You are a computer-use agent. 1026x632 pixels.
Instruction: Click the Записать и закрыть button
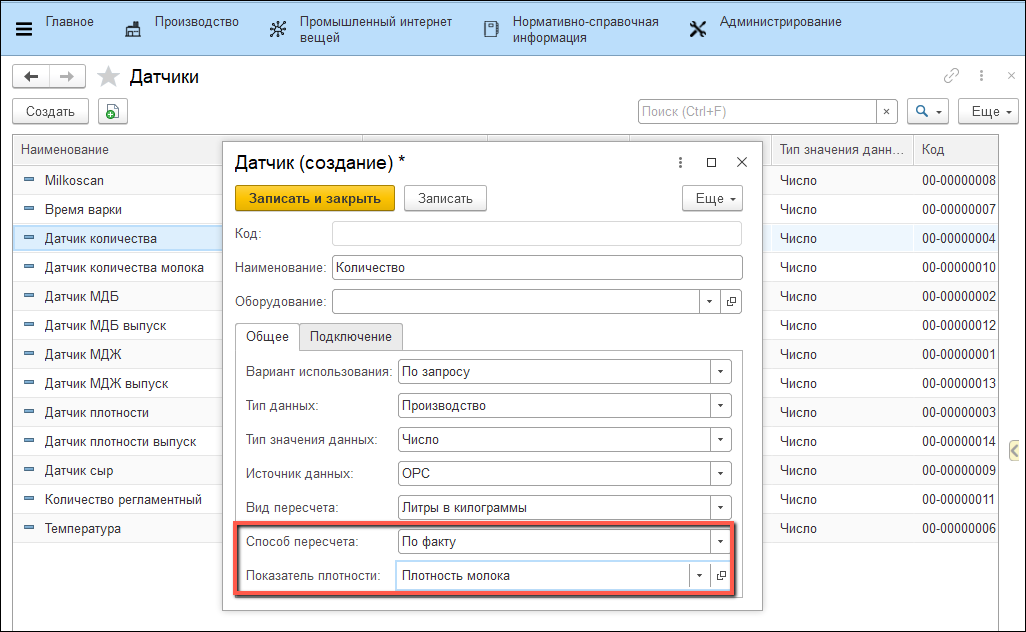coord(315,199)
